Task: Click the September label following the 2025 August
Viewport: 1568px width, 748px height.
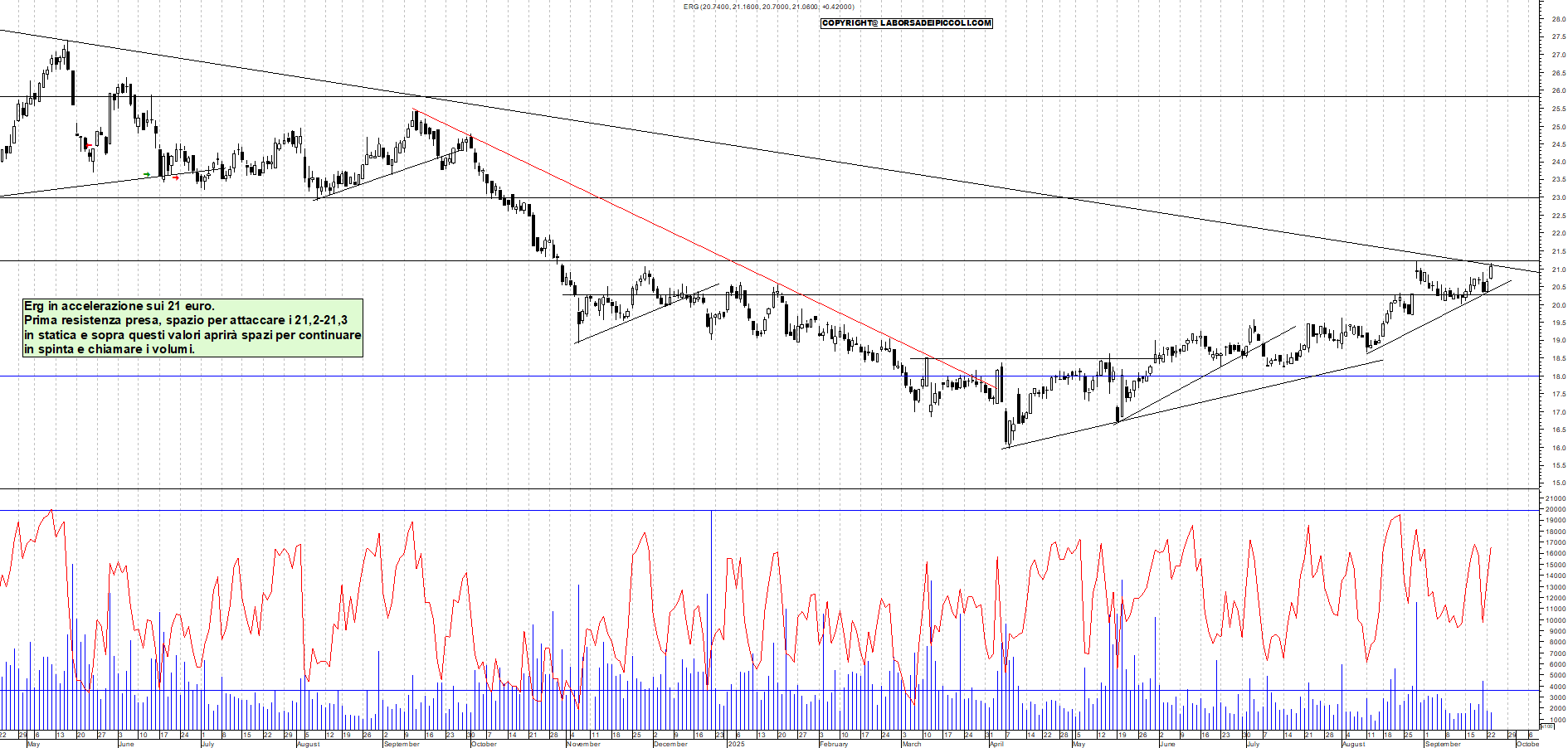Action: pos(1444,744)
